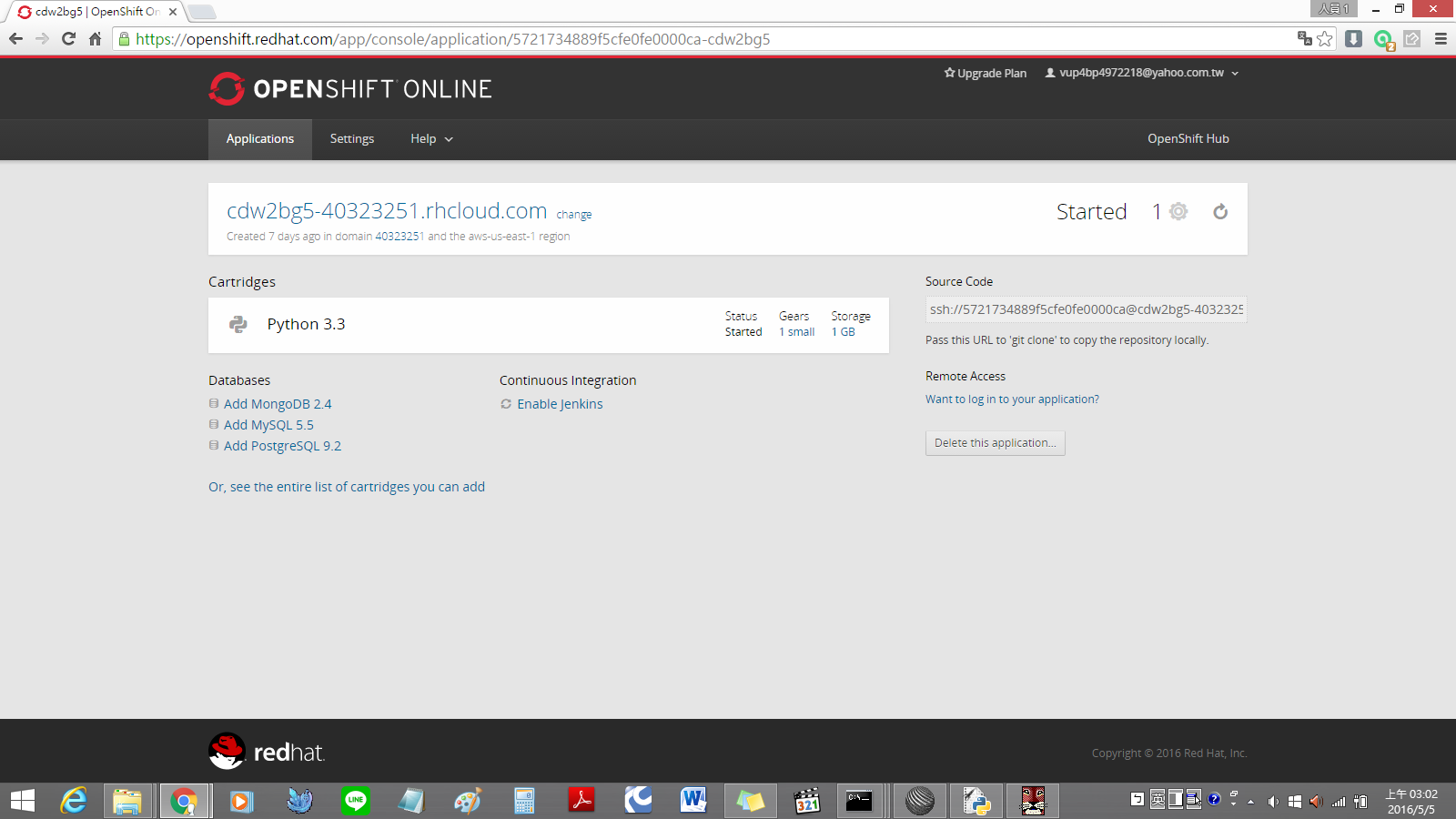Click the green extension icon with badge
The image size is (1456, 819).
tap(1384, 39)
